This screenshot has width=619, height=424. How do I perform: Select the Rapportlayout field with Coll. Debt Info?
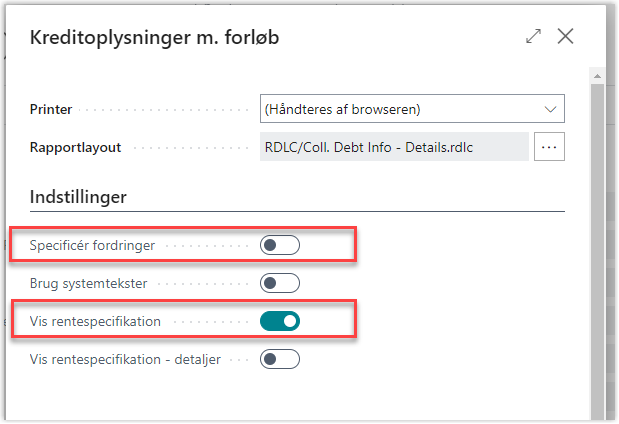[394, 147]
